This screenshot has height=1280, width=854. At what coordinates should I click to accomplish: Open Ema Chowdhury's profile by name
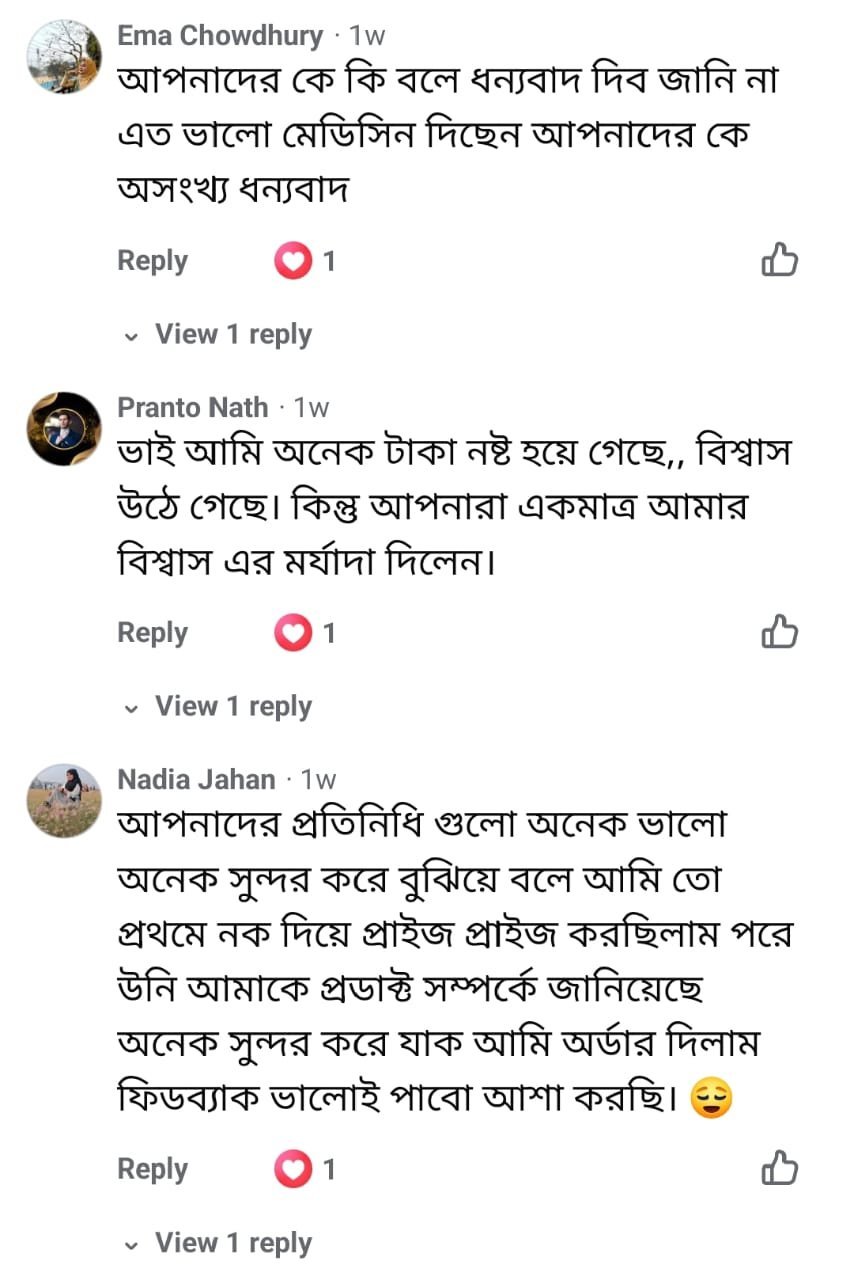(220, 36)
